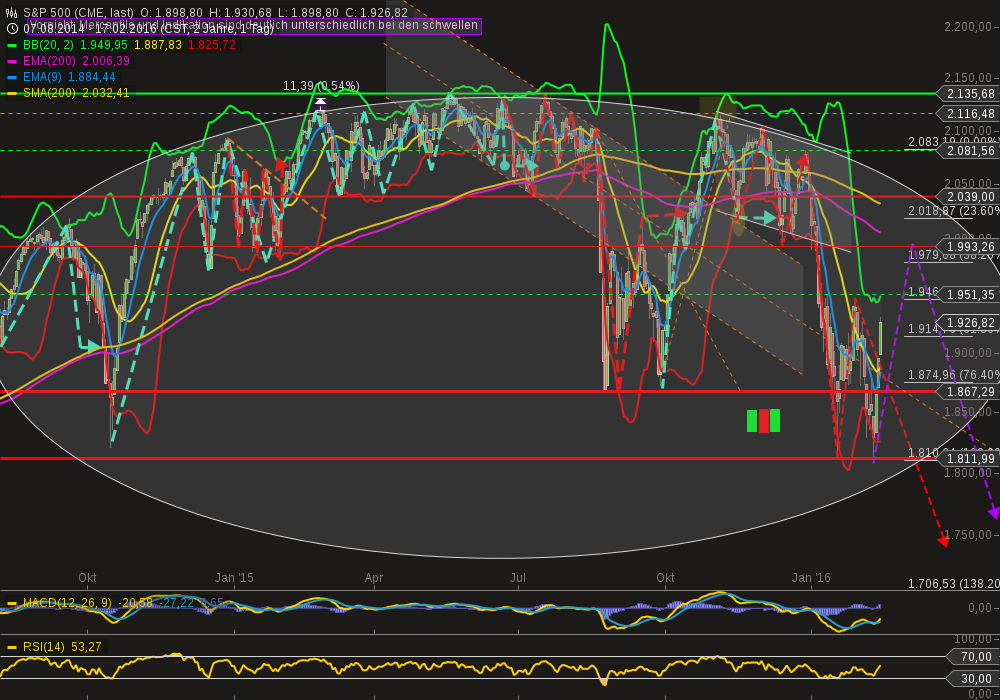Click the 1.926,82 last price tag
The height and width of the screenshot is (700, 1000).
click(971, 323)
